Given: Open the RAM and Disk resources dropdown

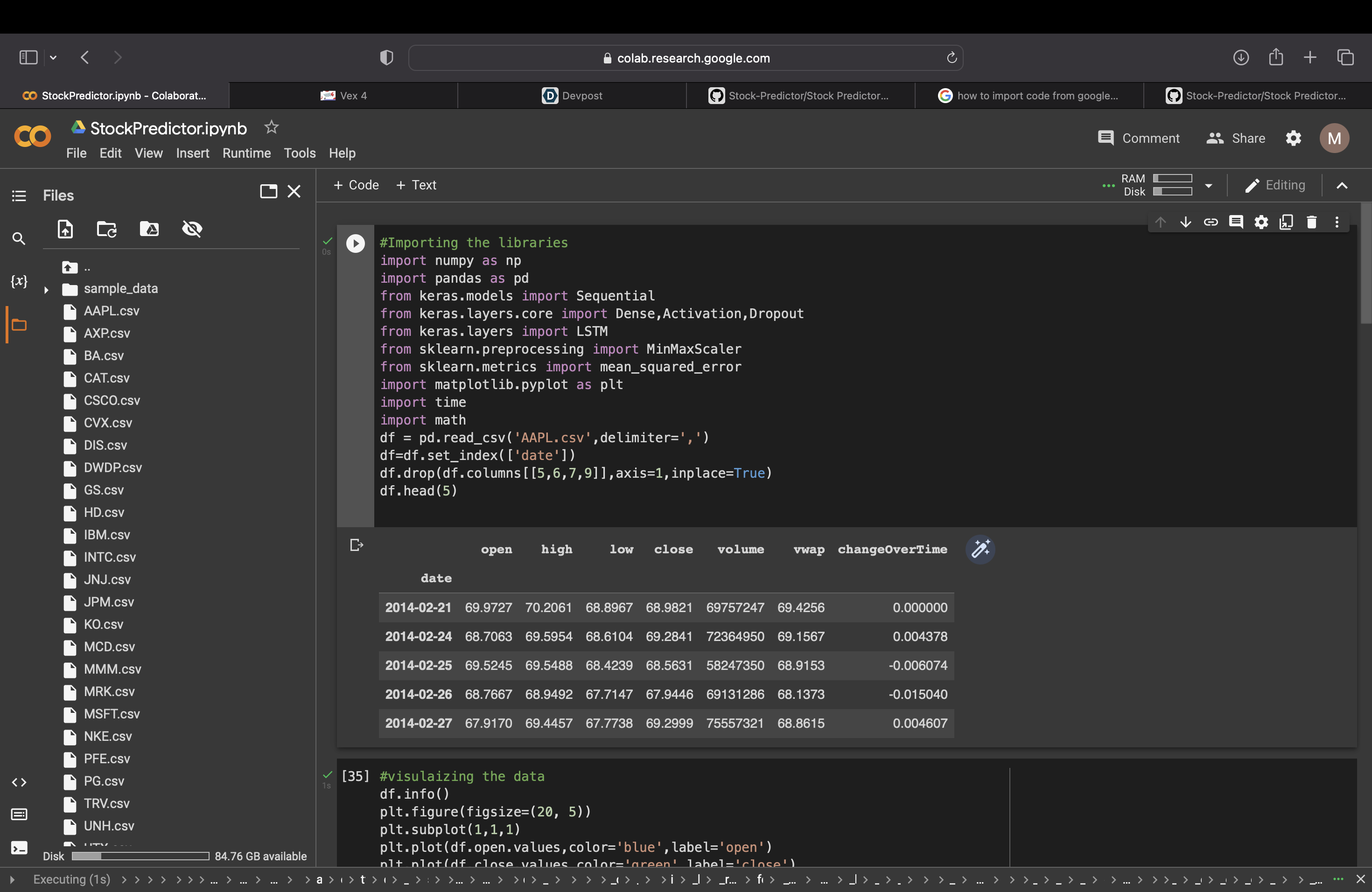Looking at the screenshot, I should point(1208,186).
